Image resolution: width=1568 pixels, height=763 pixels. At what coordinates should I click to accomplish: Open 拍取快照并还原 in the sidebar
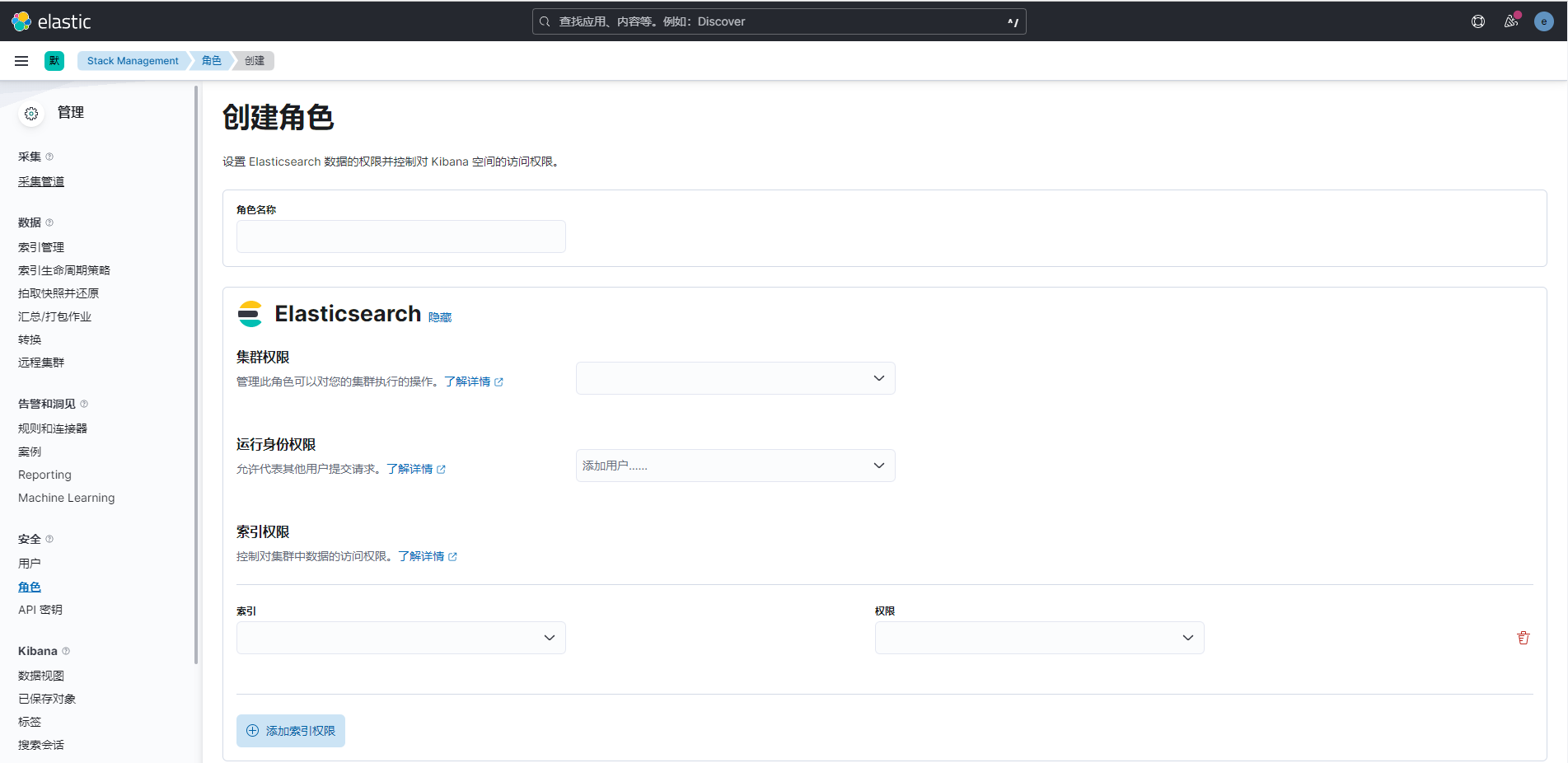point(59,293)
